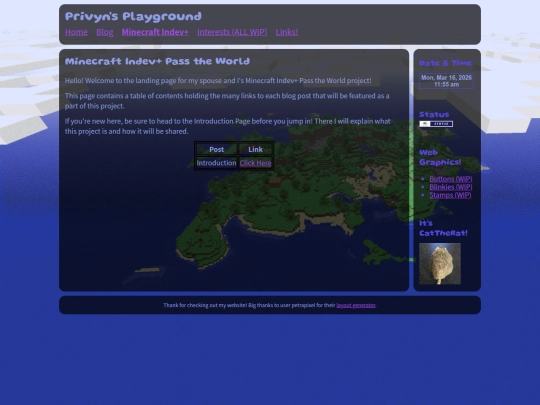Click the 'If you're new here' paragraph
This screenshot has width=540, height=405.
point(228,126)
